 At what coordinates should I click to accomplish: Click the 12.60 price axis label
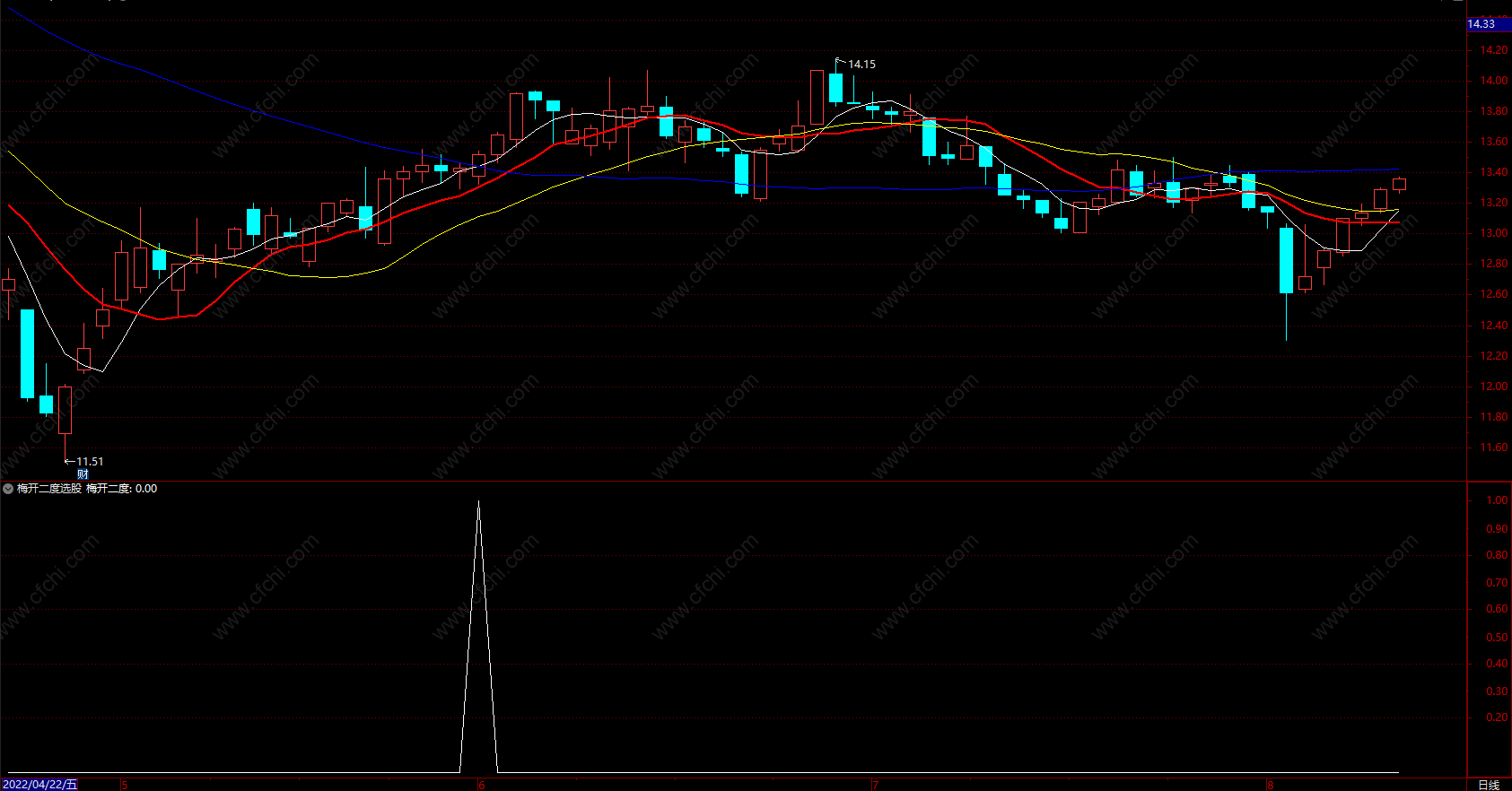point(1494,294)
